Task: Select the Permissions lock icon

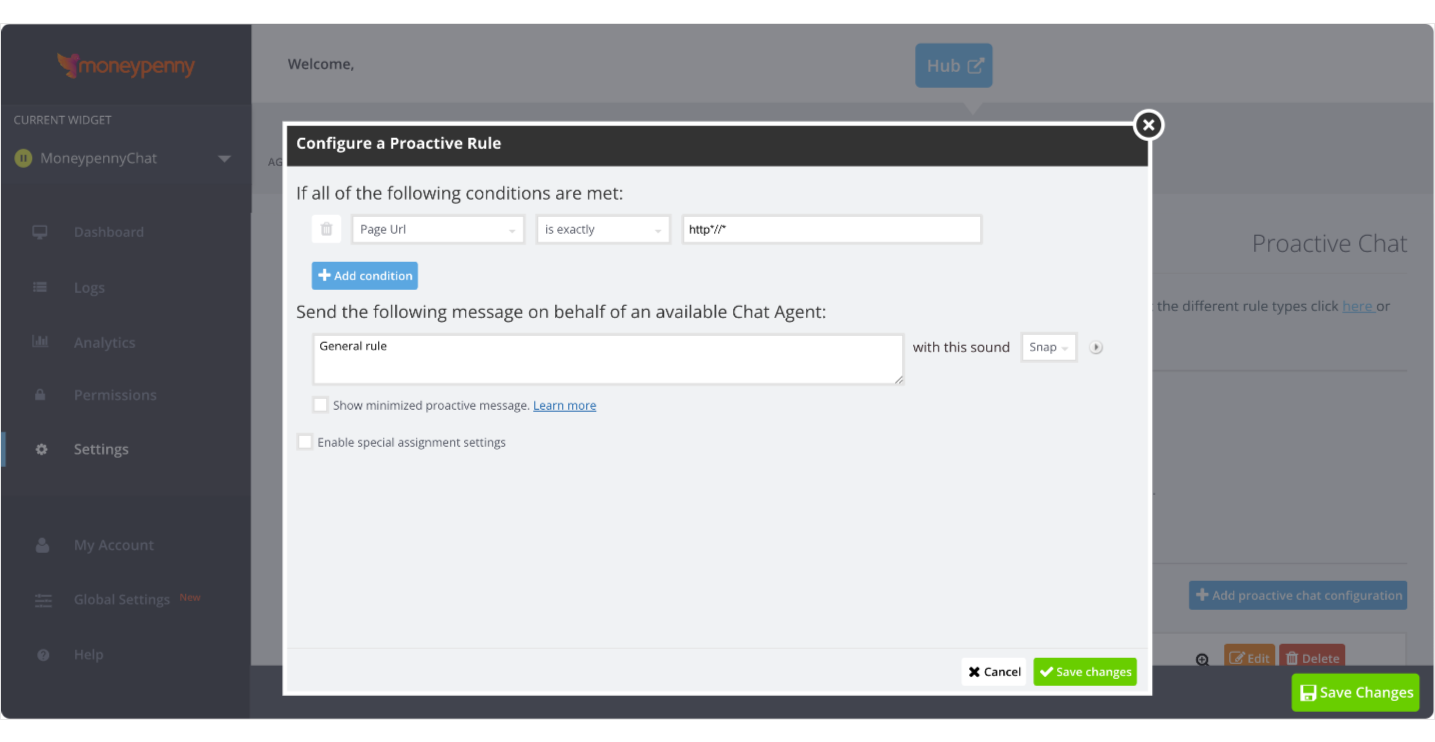Action: pyautogui.click(x=40, y=394)
